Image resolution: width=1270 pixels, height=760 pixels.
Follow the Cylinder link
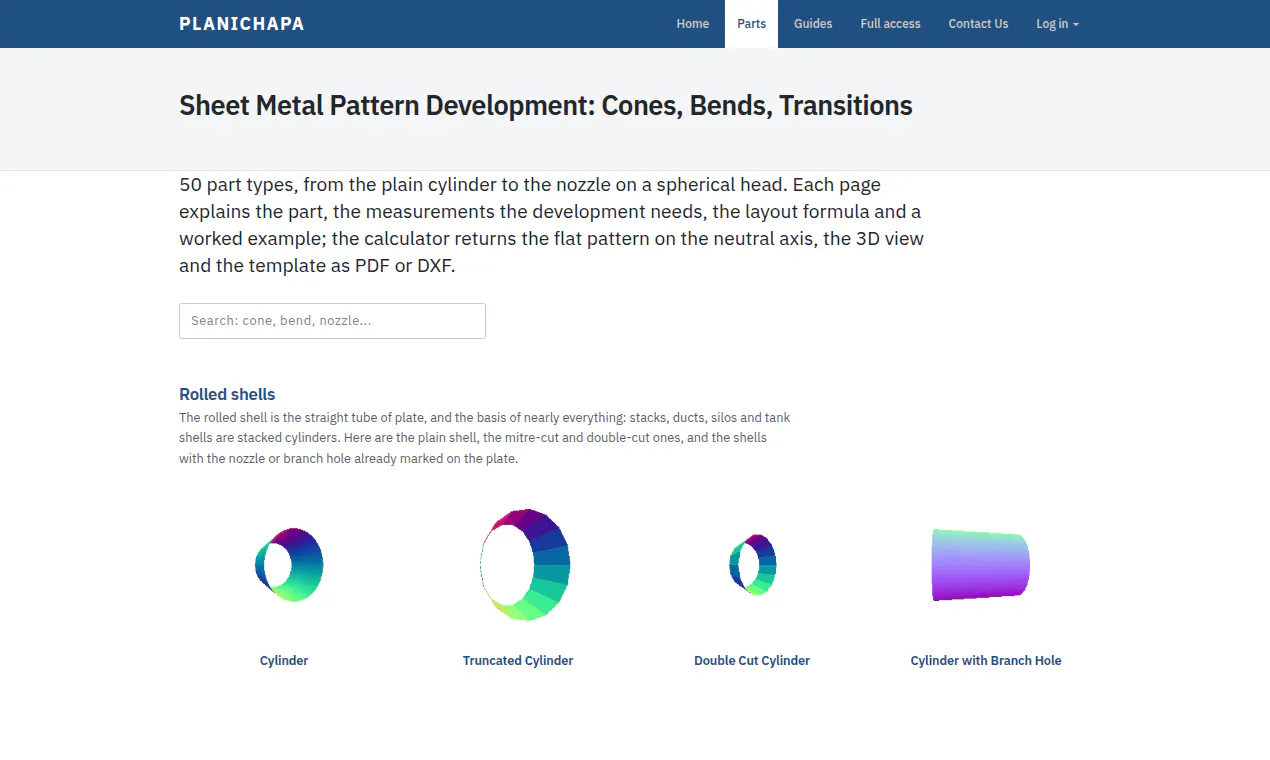click(x=284, y=661)
